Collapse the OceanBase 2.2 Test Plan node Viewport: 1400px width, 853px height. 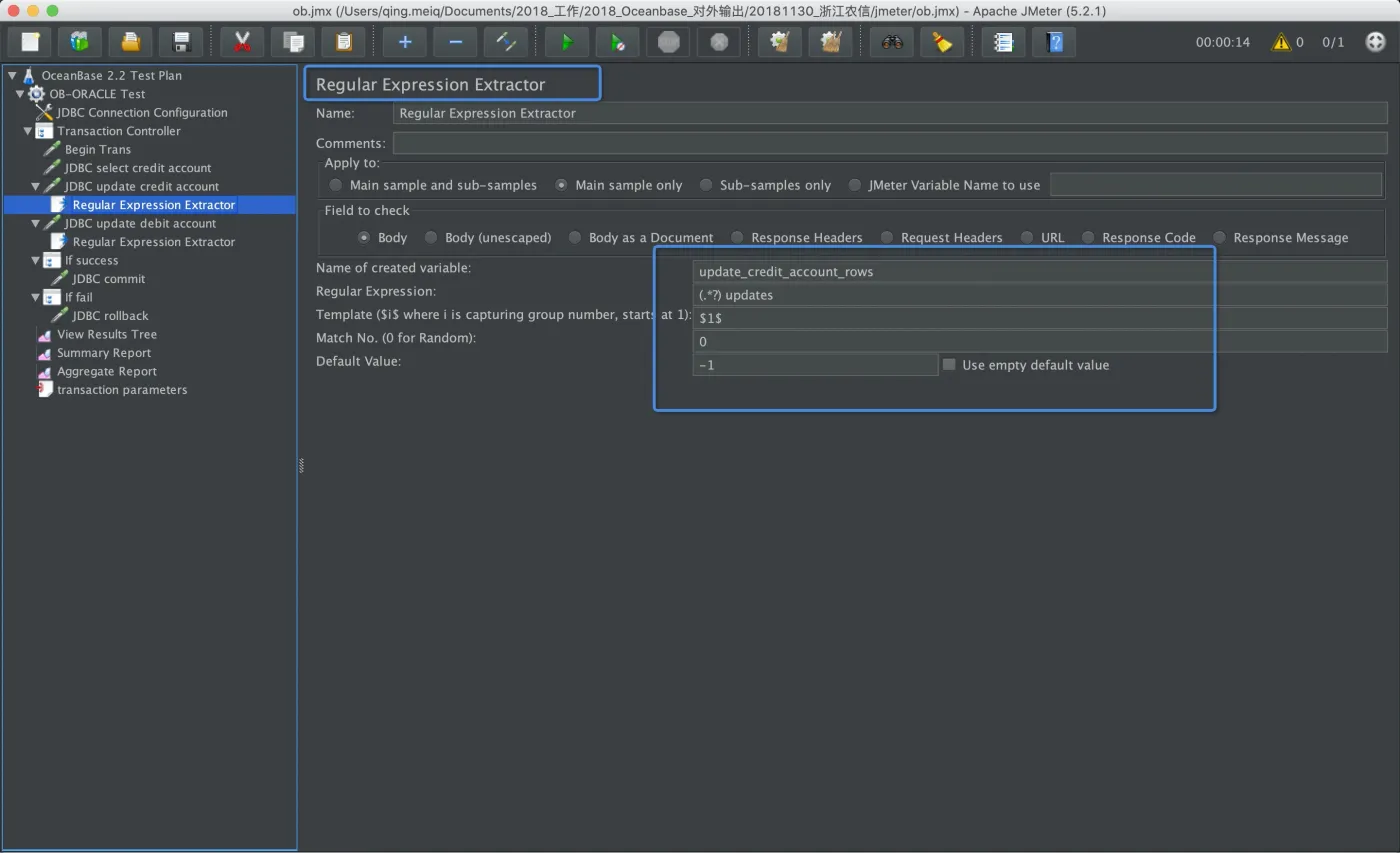pos(12,75)
